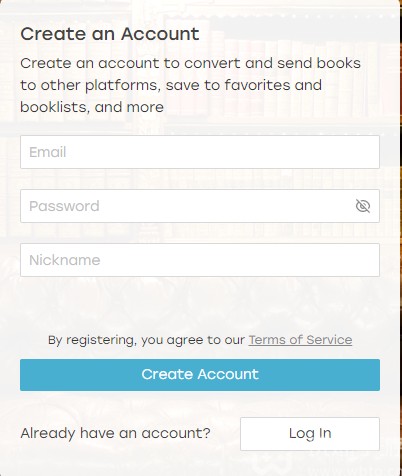Open the Terms of Service link
Image resolution: width=402 pixels, height=476 pixels.
pyautogui.click(x=300, y=340)
